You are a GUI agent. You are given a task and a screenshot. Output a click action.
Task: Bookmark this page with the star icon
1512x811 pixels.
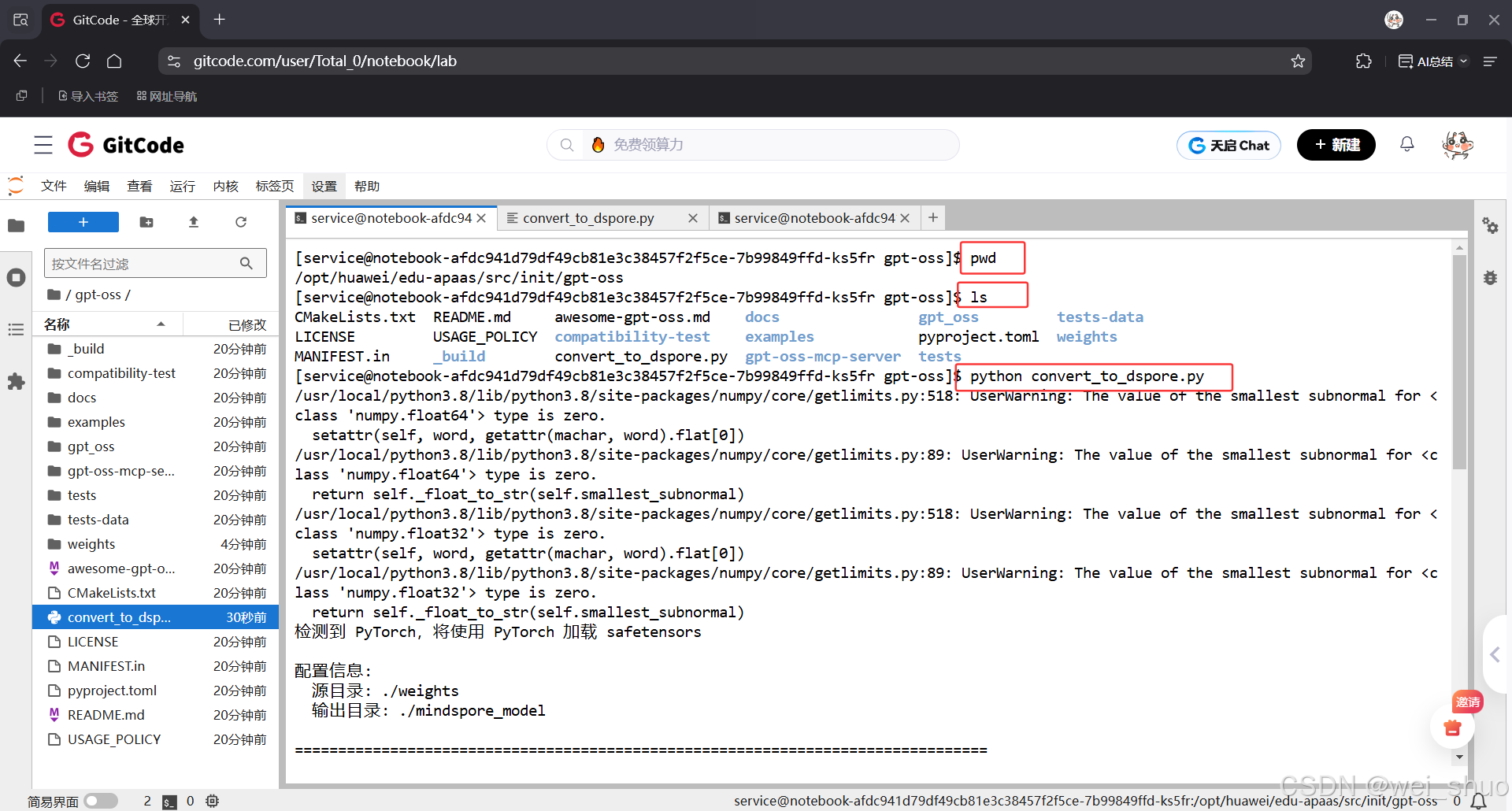(1298, 61)
